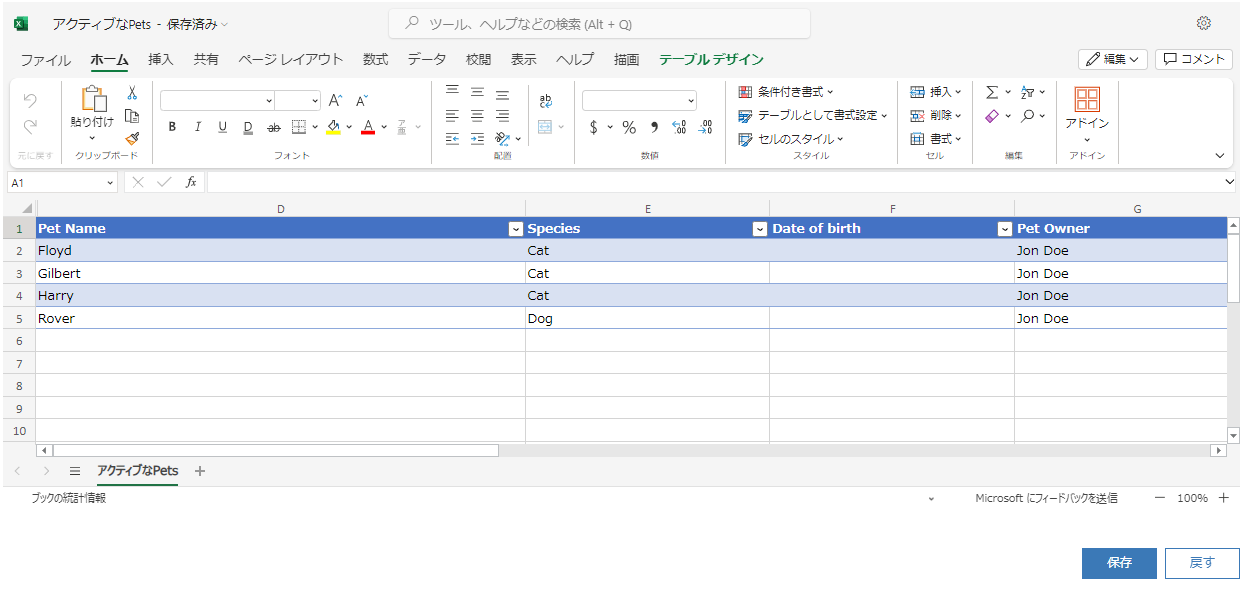Toggle center horizontal alignment
Viewport: 1257px width, 593px height.
(x=477, y=115)
